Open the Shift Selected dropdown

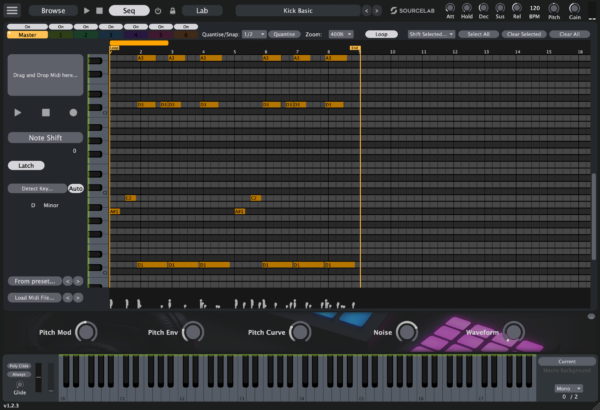point(431,34)
